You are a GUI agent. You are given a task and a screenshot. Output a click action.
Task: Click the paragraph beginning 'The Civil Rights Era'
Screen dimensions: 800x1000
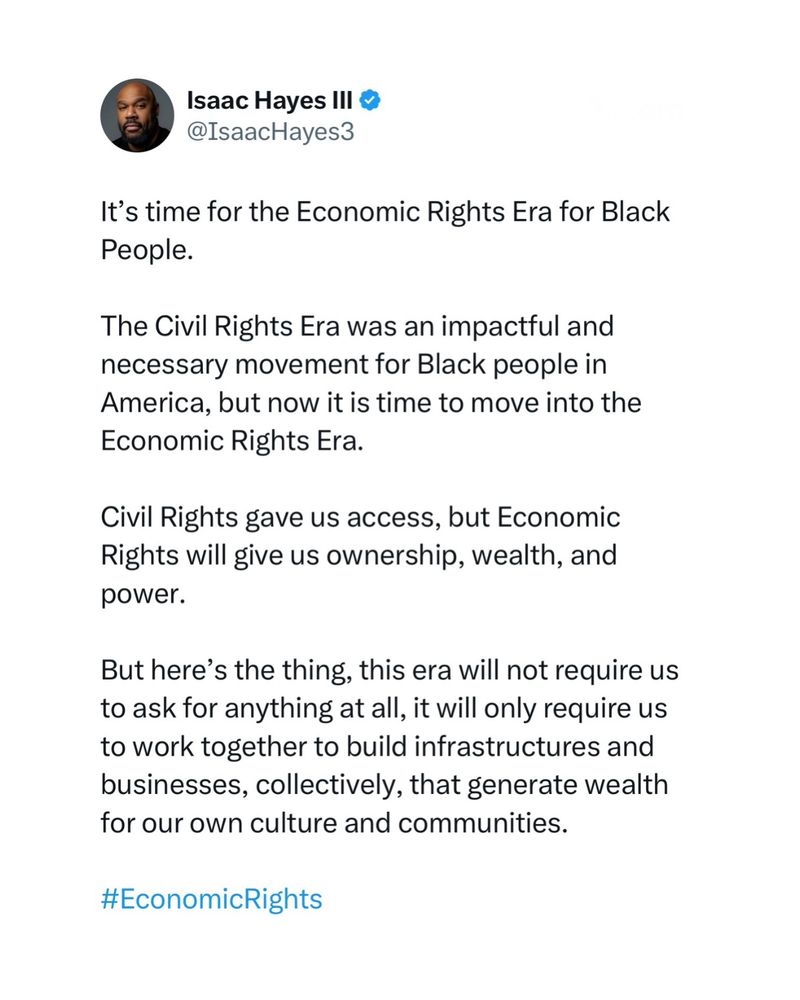(x=371, y=383)
